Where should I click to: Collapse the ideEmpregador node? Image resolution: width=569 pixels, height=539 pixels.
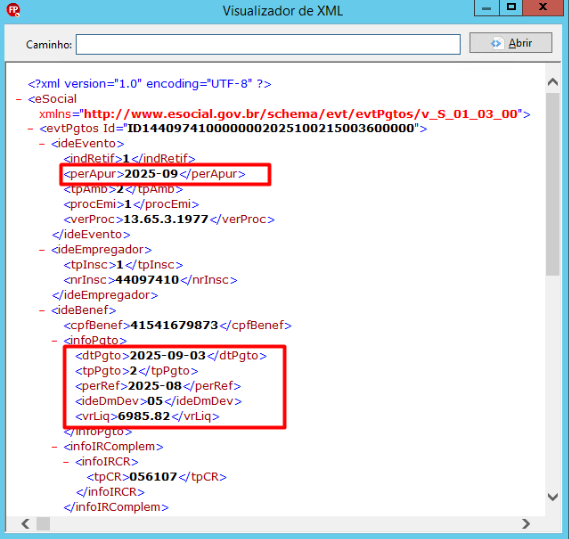pyautogui.click(x=42, y=250)
